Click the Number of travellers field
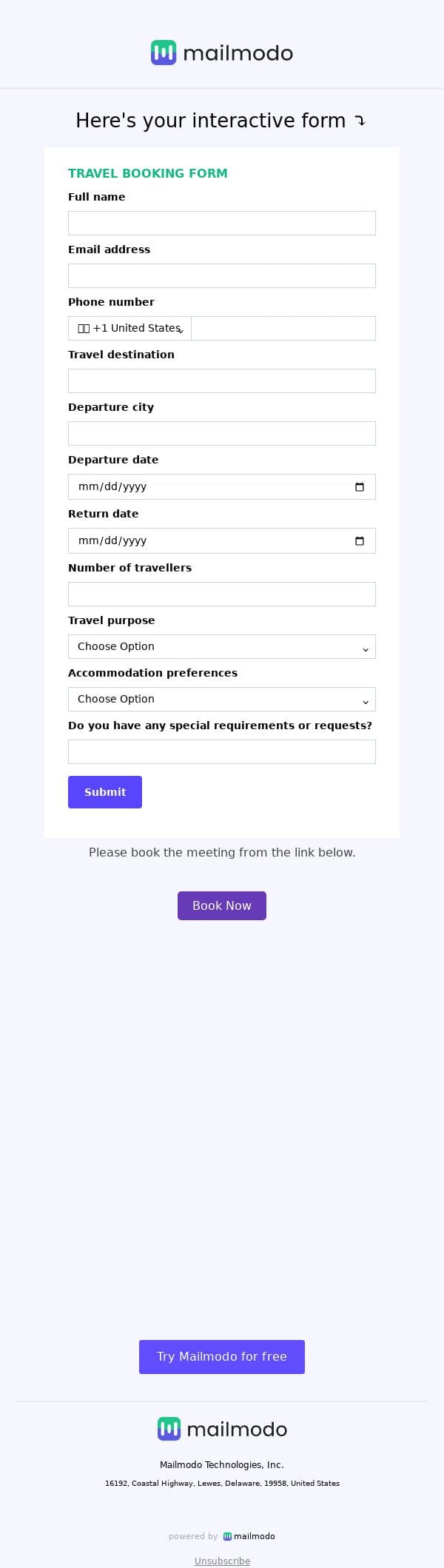 tap(222, 594)
